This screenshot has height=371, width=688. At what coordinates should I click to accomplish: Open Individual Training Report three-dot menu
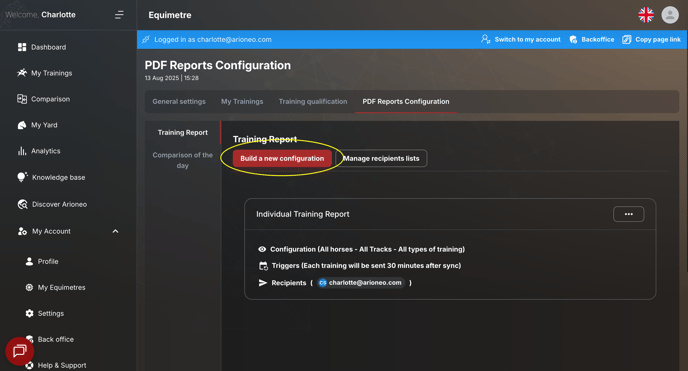pos(628,214)
